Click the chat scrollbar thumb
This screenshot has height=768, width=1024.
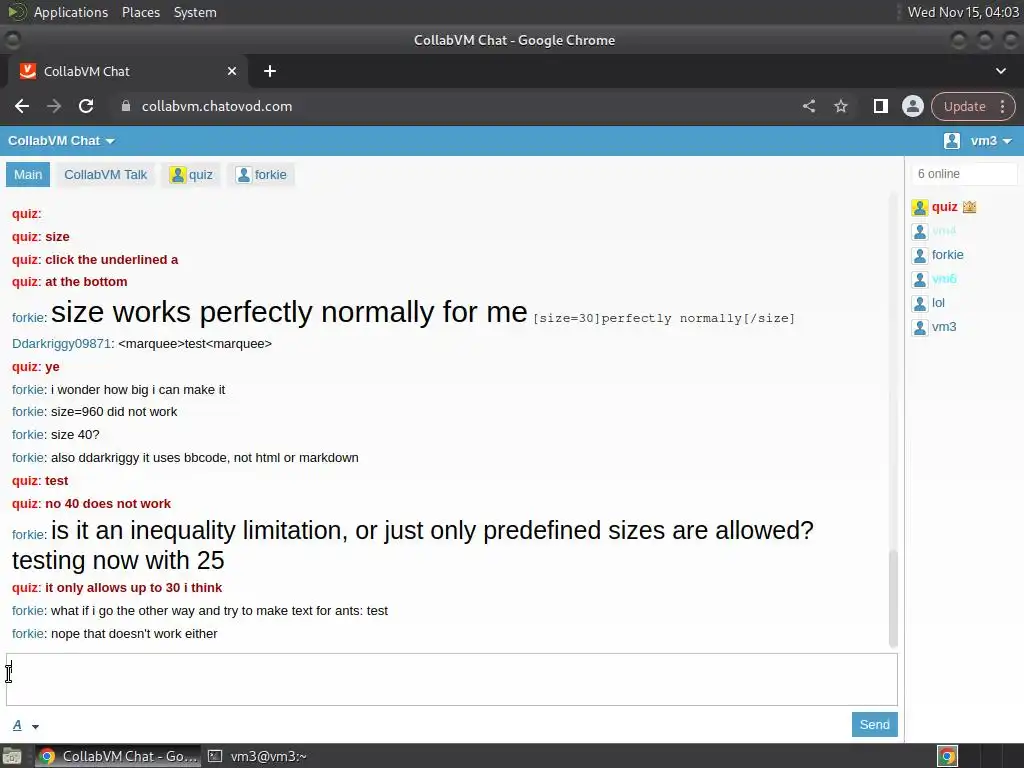point(893,598)
